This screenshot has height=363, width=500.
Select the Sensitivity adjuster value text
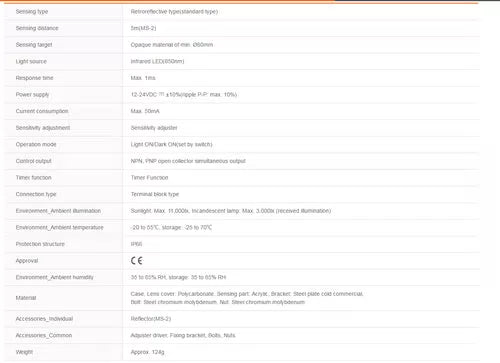tap(154, 128)
